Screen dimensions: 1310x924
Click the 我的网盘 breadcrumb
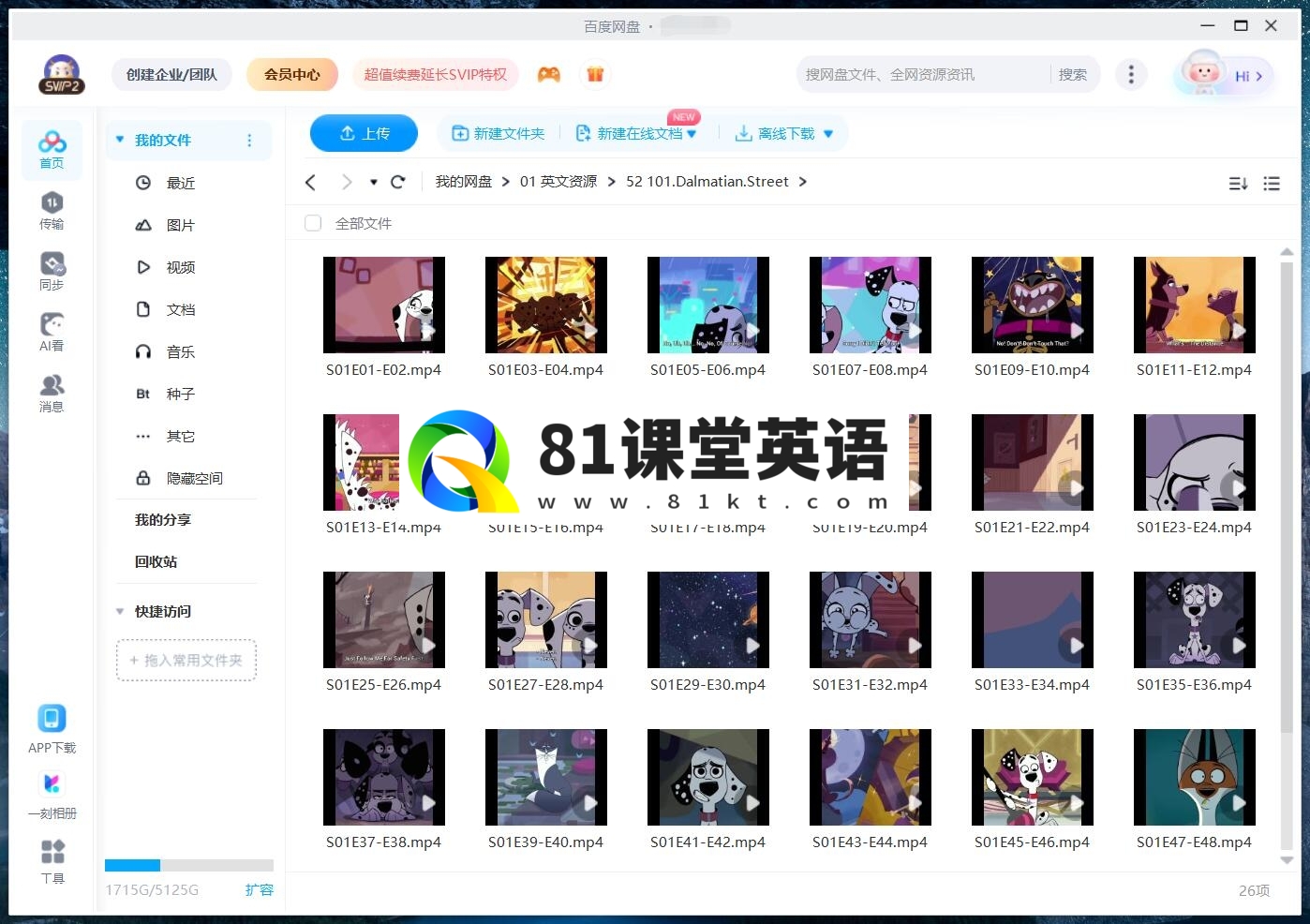pyautogui.click(x=464, y=182)
